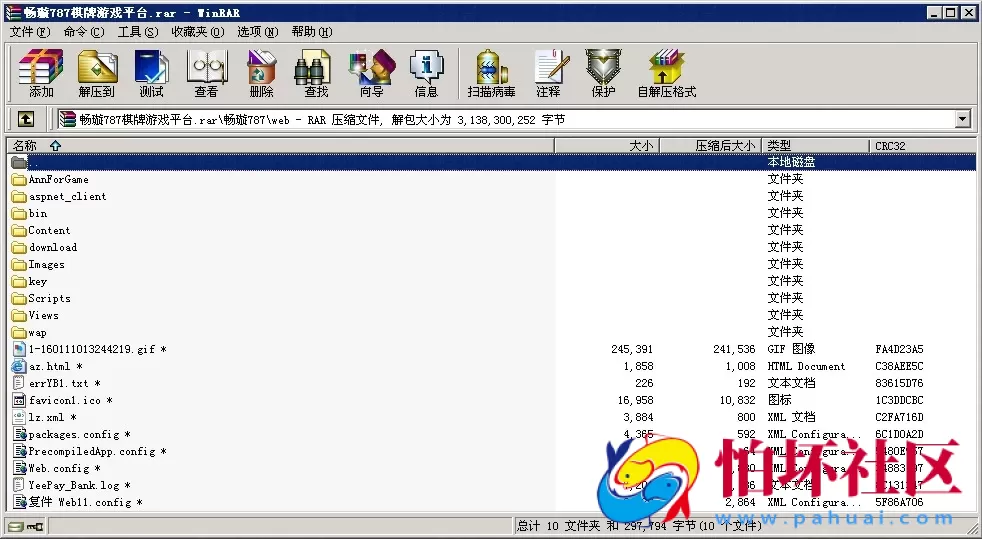Click packed size value 10,832
The height and width of the screenshot is (539, 982).
coord(738,400)
